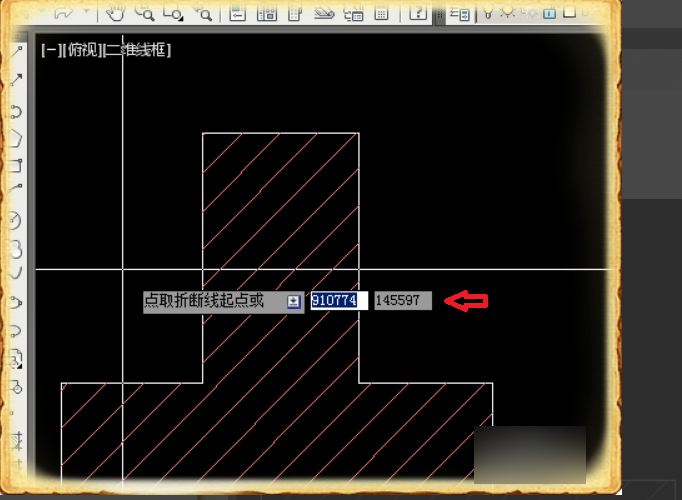Open the Tool Palettes window icon
682x500 pixels.
(295, 13)
